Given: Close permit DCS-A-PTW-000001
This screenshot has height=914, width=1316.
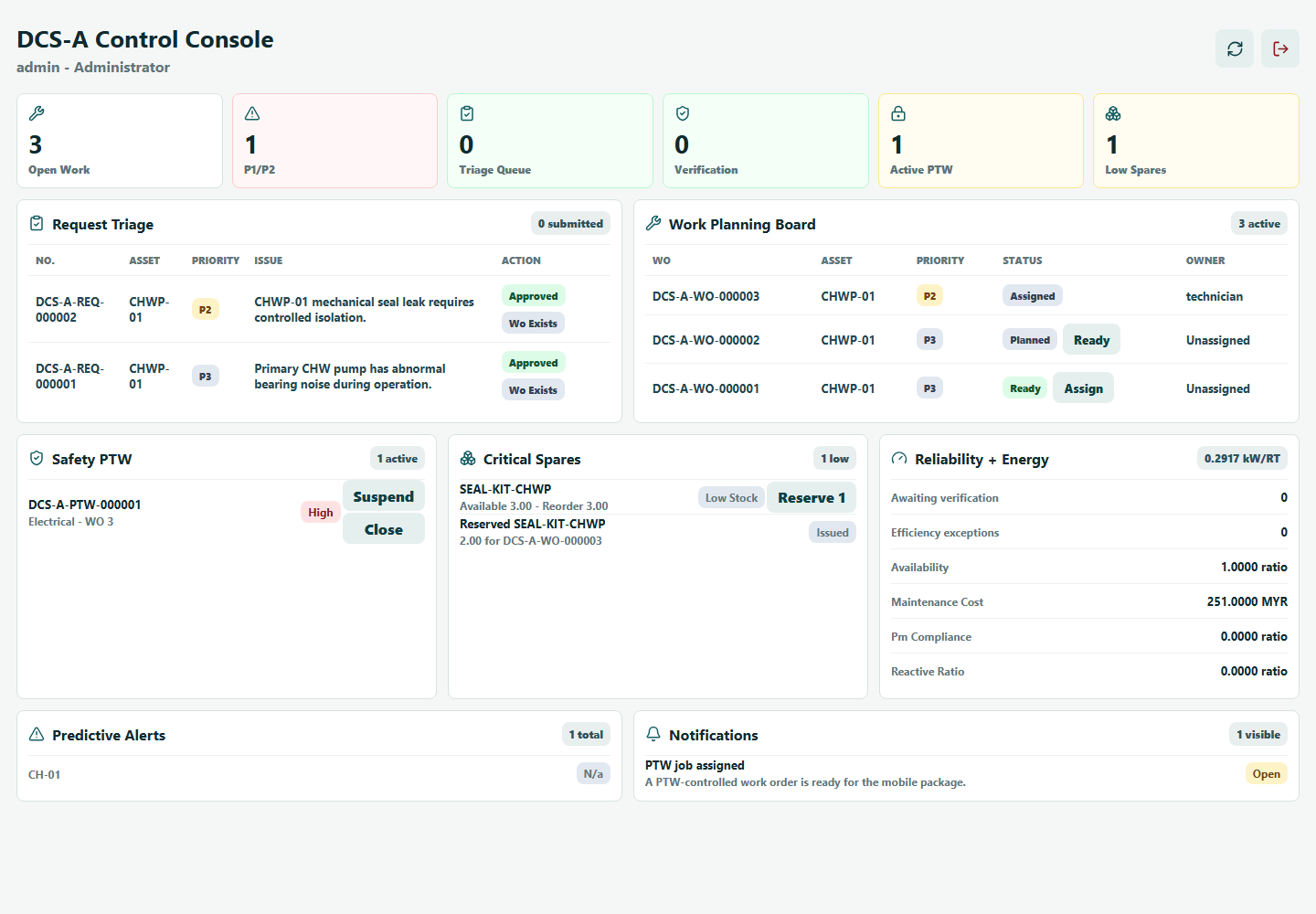Looking at the screenshot, I should coord(384,529).
